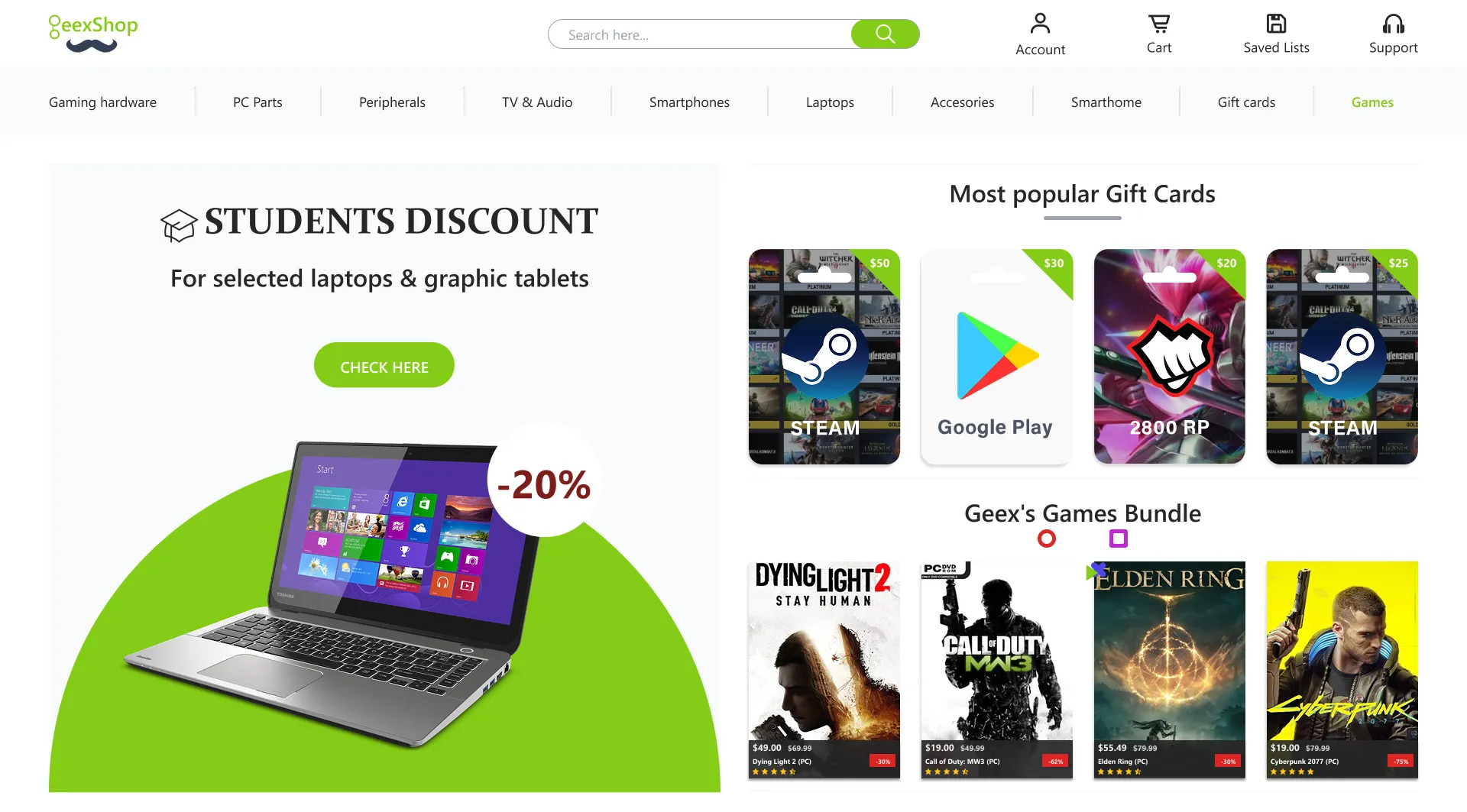Image resolution: width=1467 pixels, height=812 pixels.
Task: Click the graduation cap icon
Action: pos(179,226)
